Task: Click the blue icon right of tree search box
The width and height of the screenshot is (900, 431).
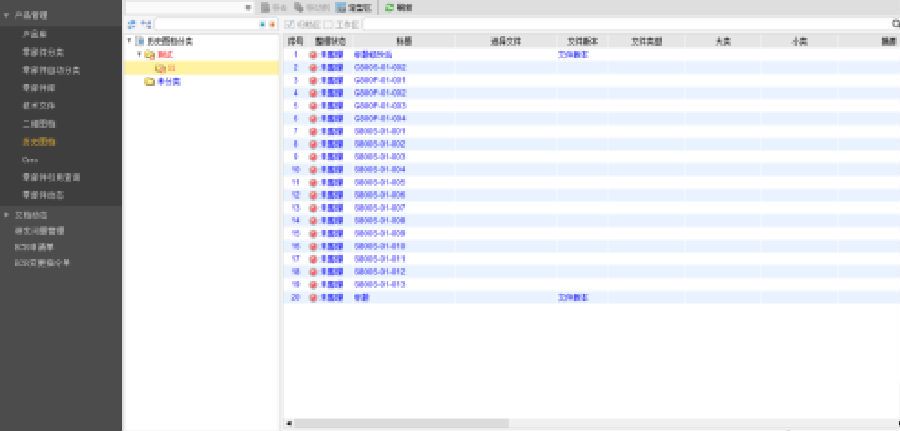Action: (x=261, y=23)
